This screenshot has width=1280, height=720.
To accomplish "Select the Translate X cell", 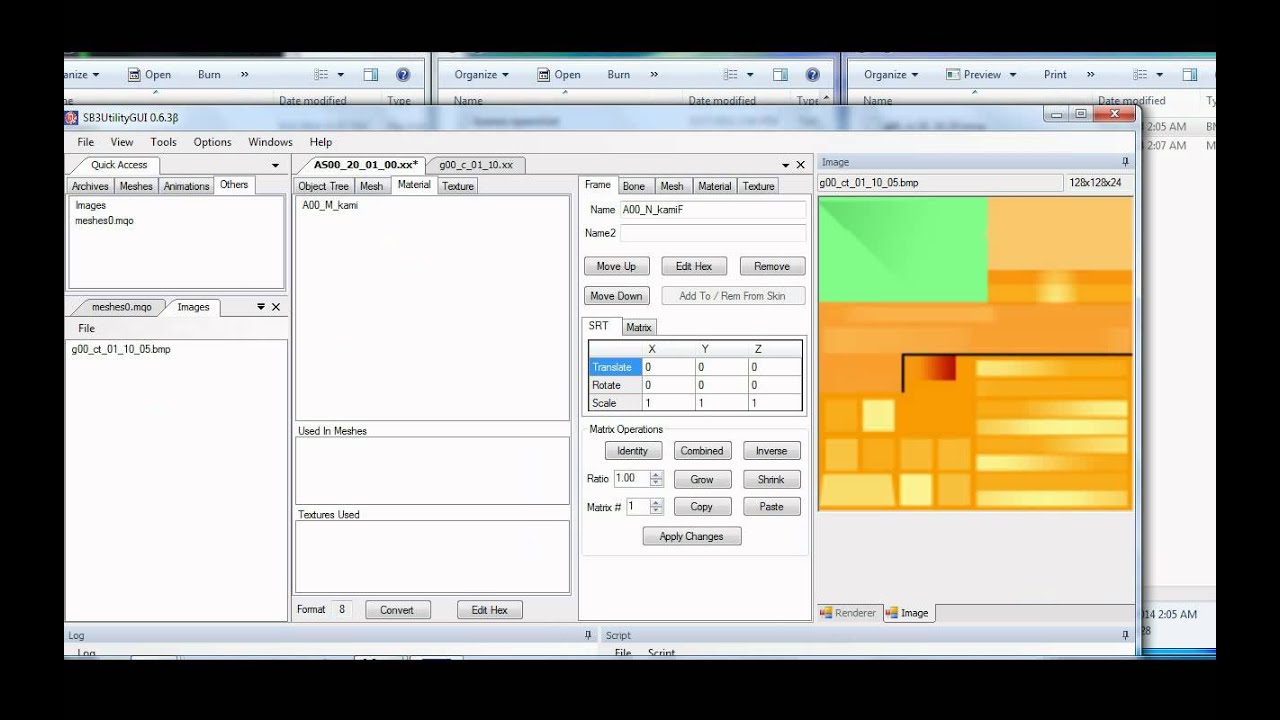I will click(x=668, y=367).
